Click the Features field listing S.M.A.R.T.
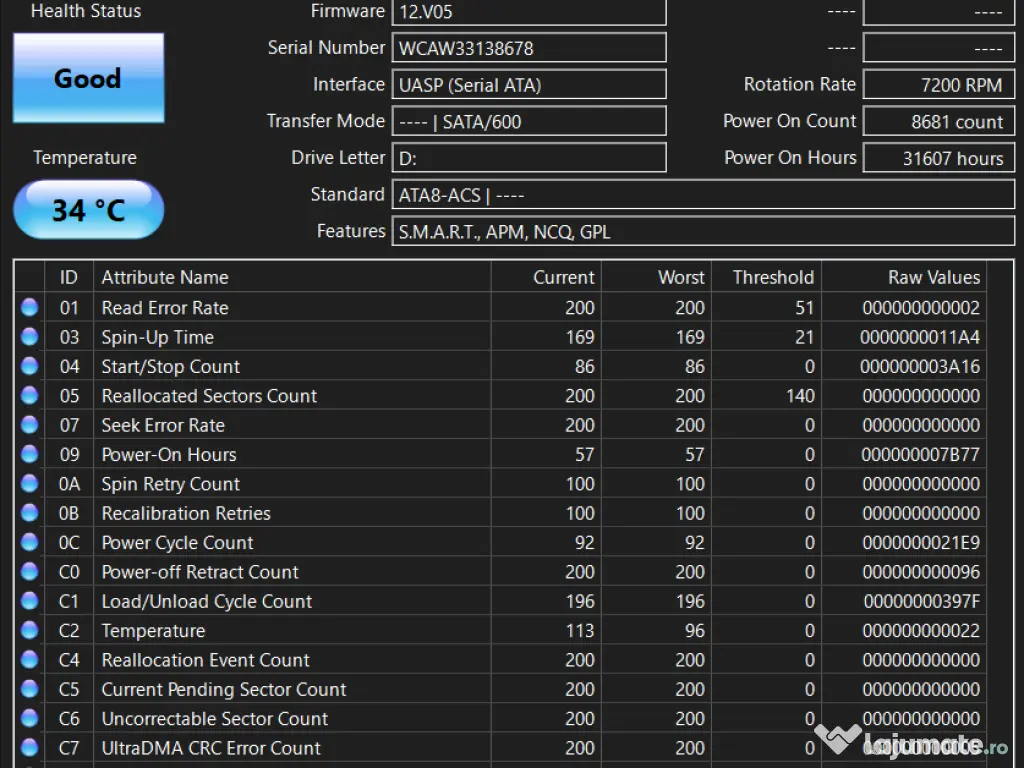 [x=702, y=231]
